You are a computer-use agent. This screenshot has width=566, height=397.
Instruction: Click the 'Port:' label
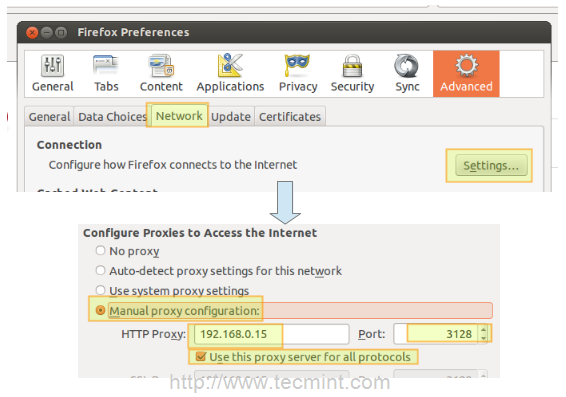(x=371, y=334)
